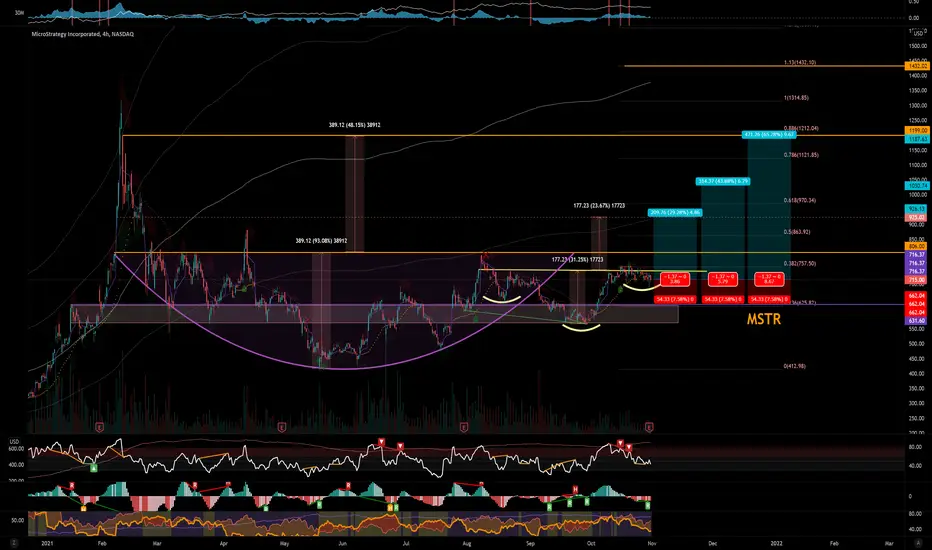Image resolution: width=932 pixels, height=550 pixels.
Task: Click the 209.76 (29.28%) long position target
Action: point(675,212)
